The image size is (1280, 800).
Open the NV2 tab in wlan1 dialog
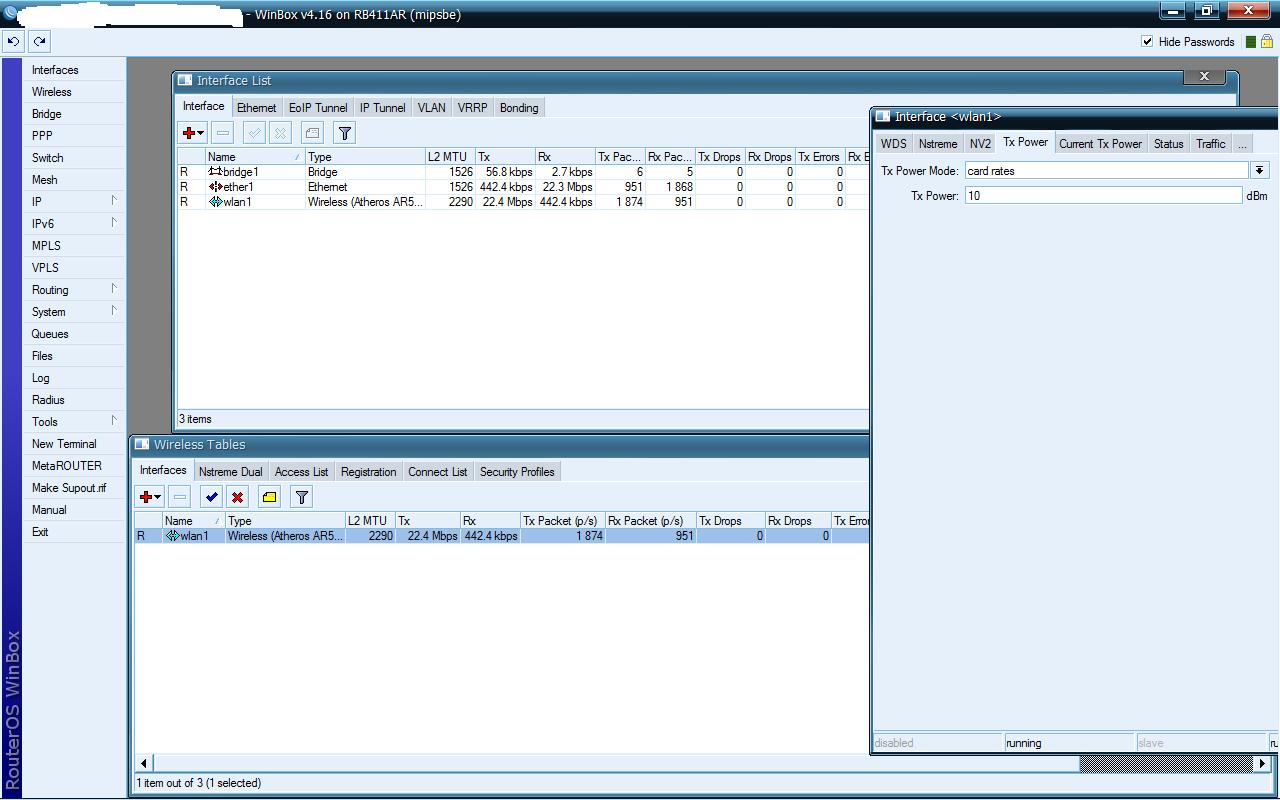981,144
